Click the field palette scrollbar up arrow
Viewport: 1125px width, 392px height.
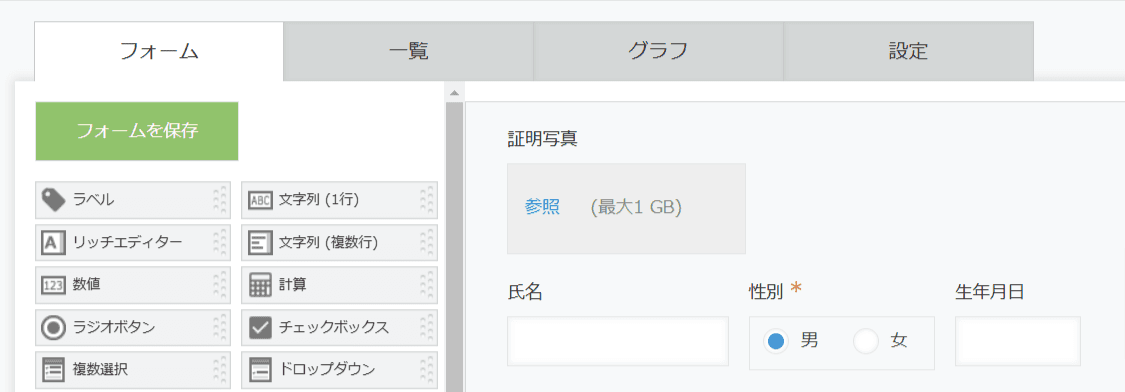pyautogui.click(x=453, y=93)
